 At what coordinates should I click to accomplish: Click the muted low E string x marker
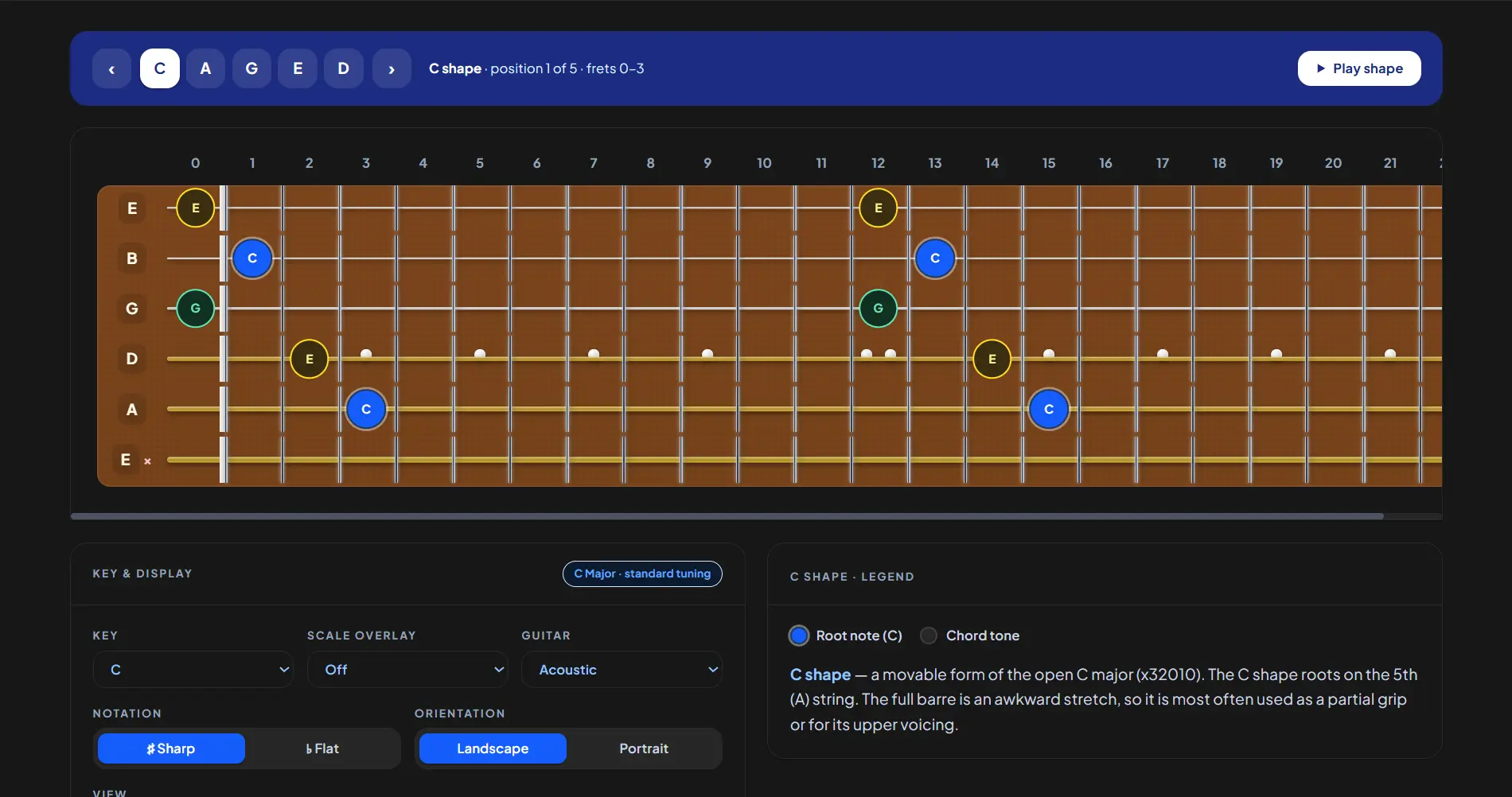point(147,461)
